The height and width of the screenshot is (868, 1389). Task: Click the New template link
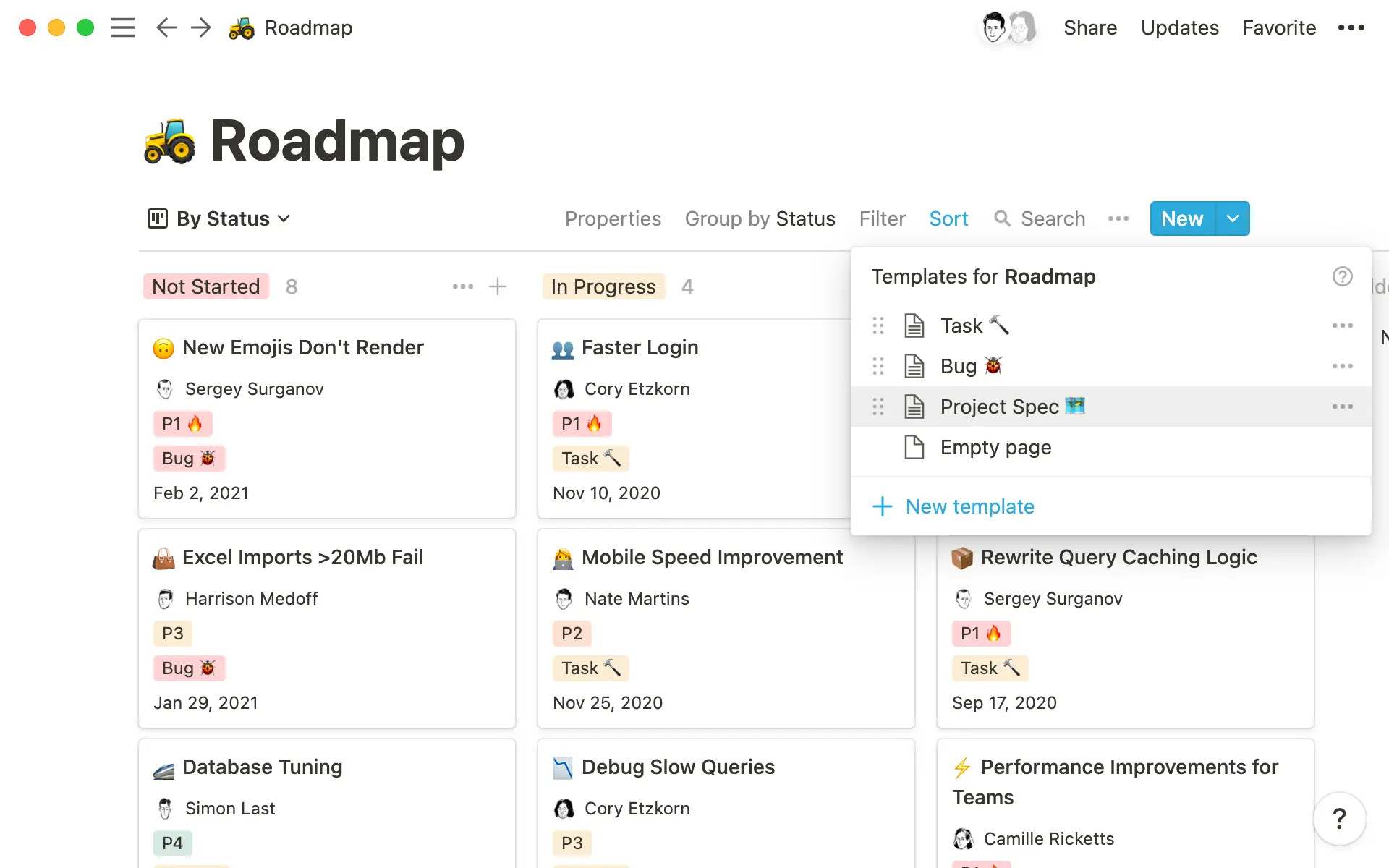pyautogui.click(x=969, y=506)
